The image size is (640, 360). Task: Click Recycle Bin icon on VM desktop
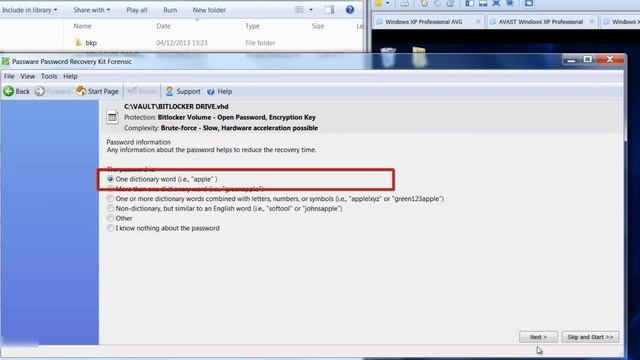coord(388,58)
